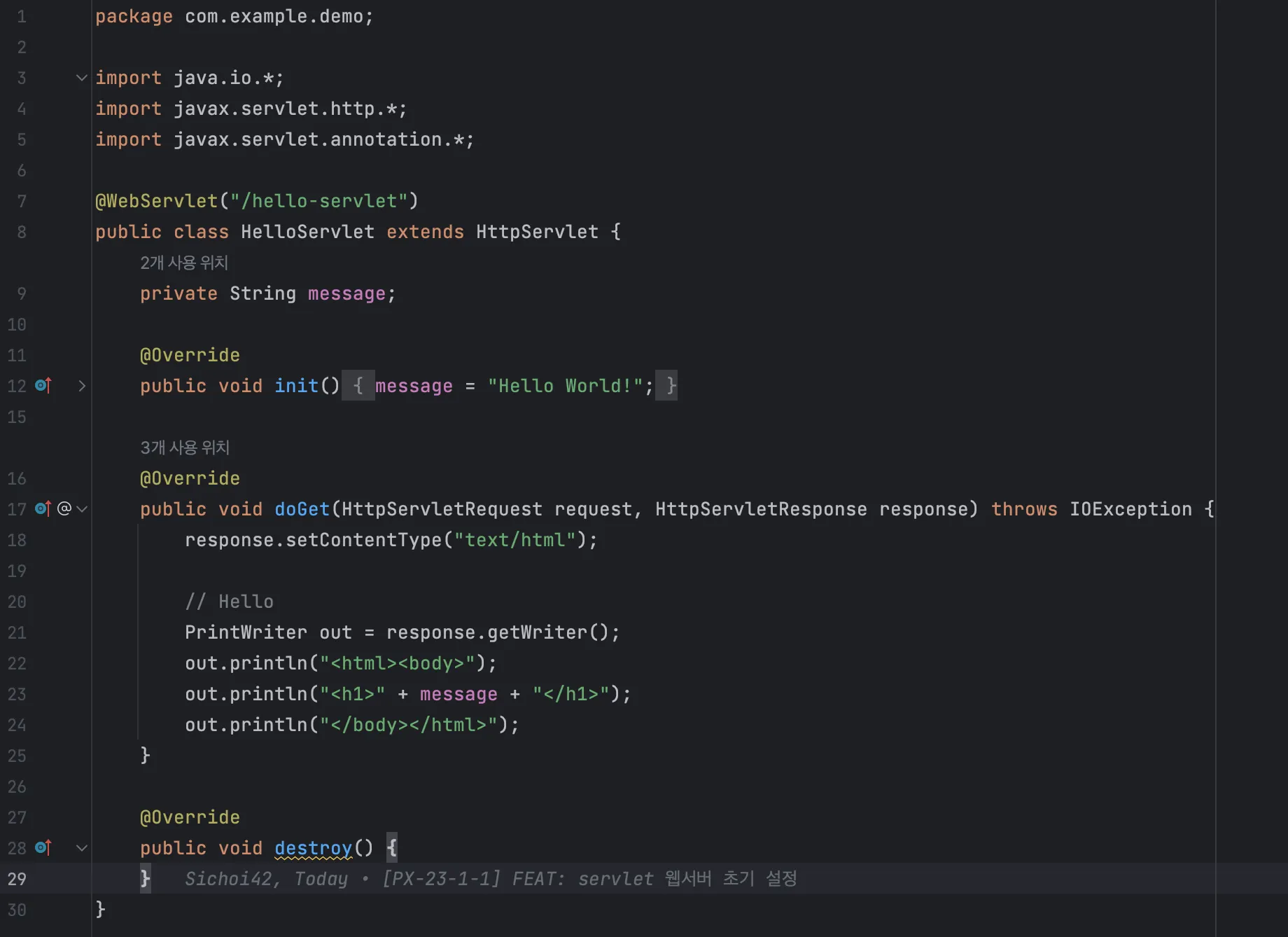Click the HttpServlet superclass name
The height and width of the screenshot is (937, 1288).
coord(538,232)
